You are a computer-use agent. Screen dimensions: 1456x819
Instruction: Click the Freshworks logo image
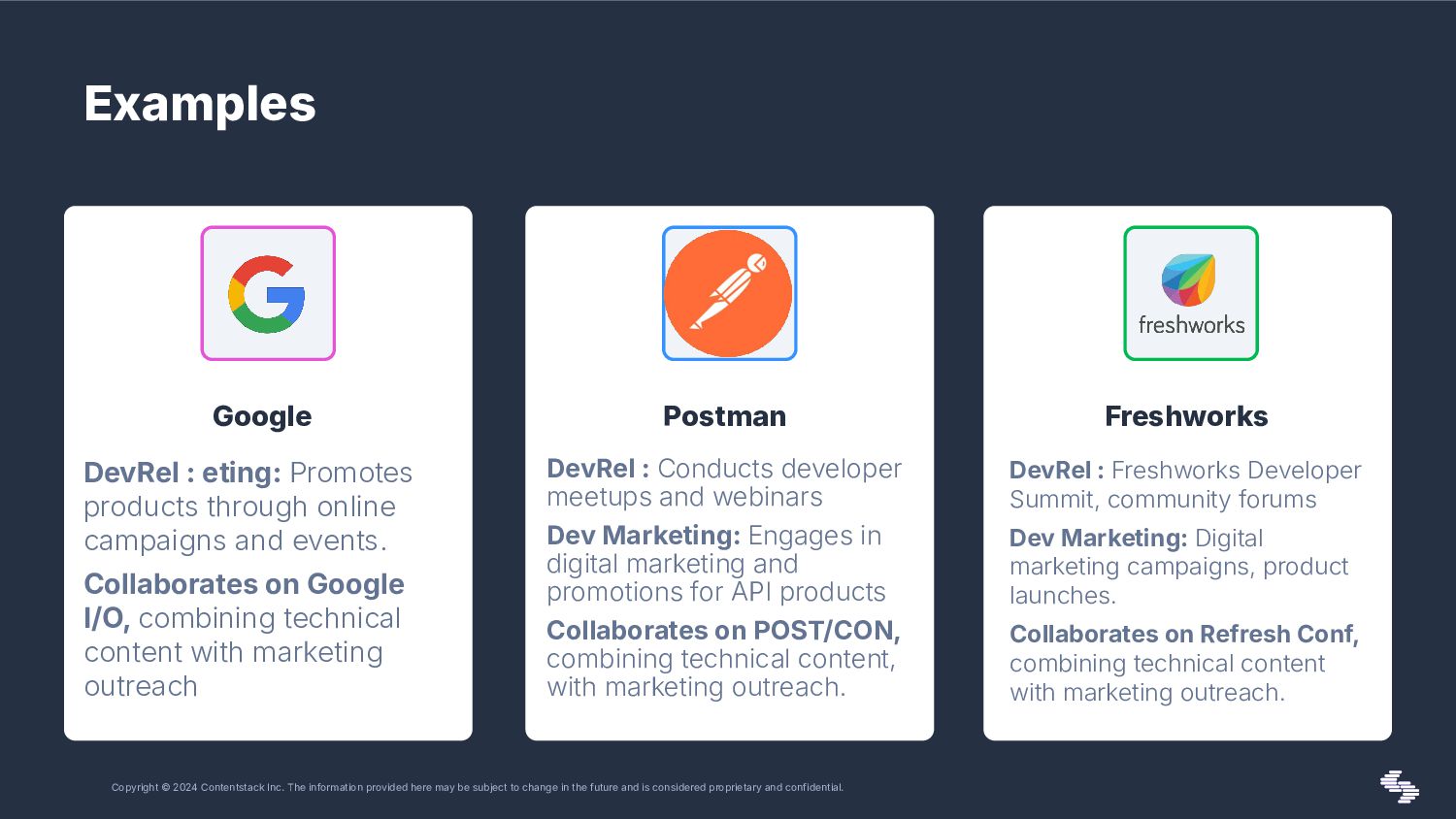point(1191,293)
